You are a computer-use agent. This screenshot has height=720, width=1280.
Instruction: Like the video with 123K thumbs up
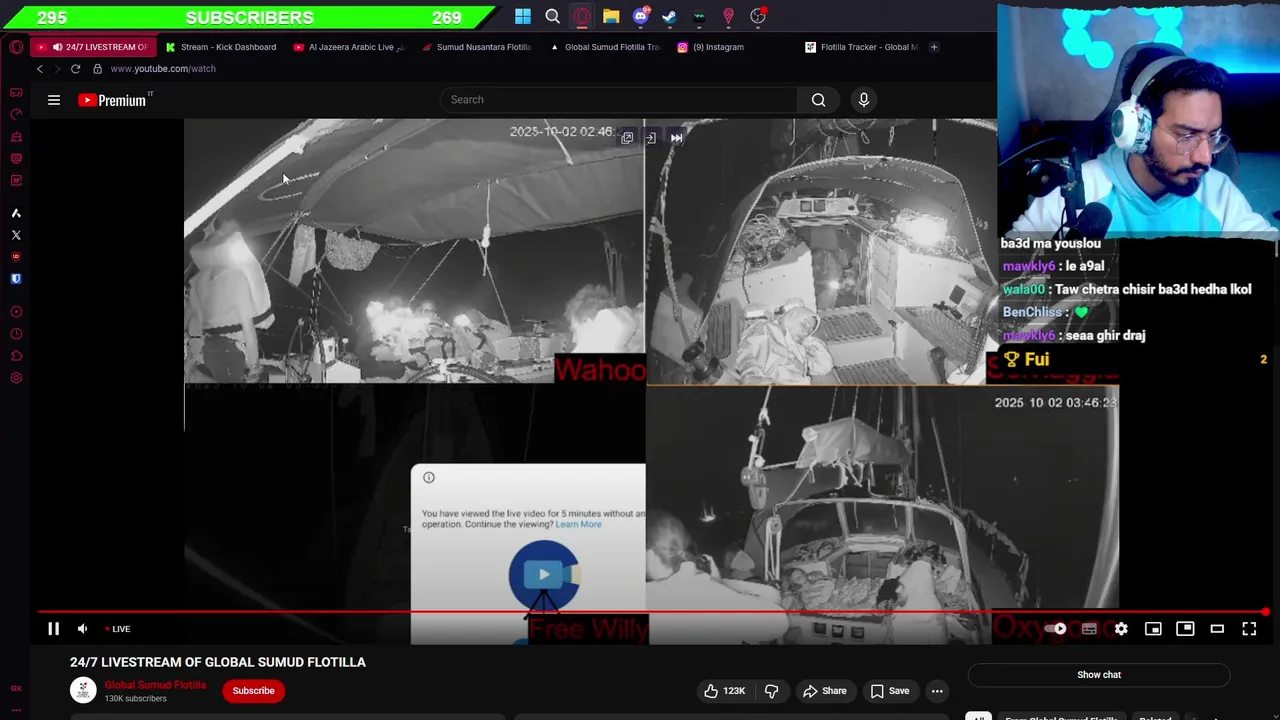coord(724,691)
